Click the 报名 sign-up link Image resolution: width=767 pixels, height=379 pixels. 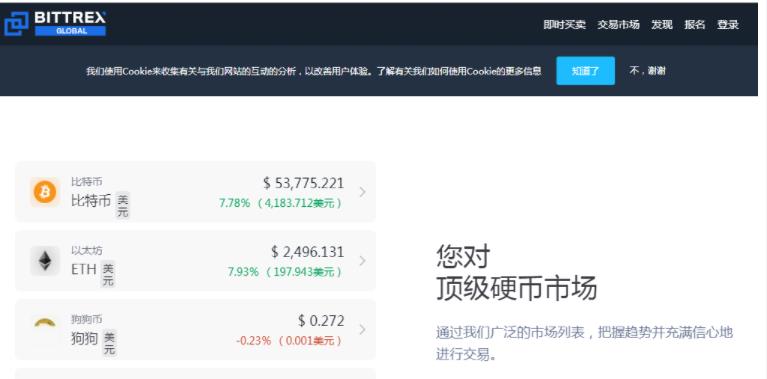(695, 24)
